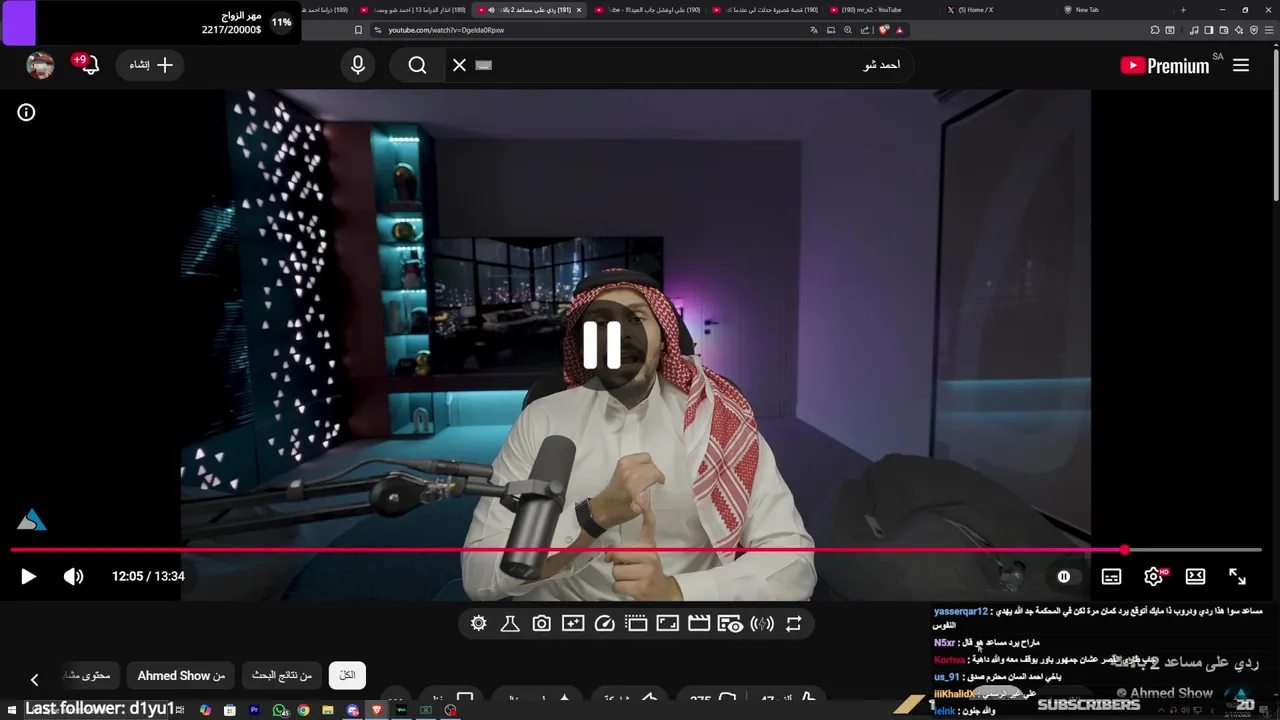Click the video progress bar scrubber handle
Viewport: 1280px width, 720px height.
[x=1125, y=550]
